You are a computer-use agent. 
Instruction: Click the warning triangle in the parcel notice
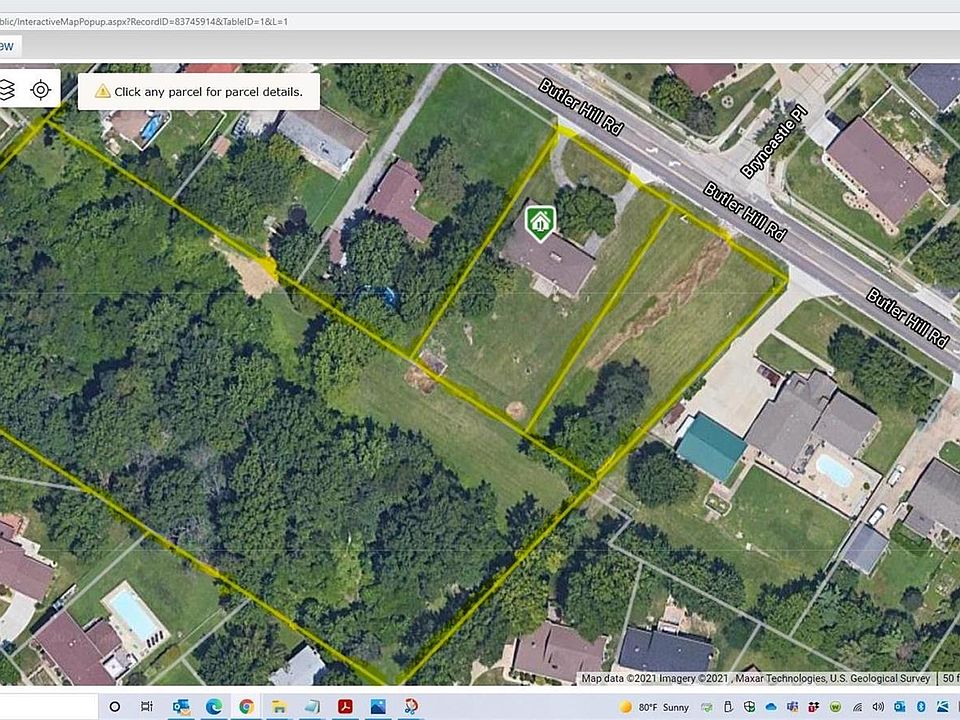click(102, 92)
